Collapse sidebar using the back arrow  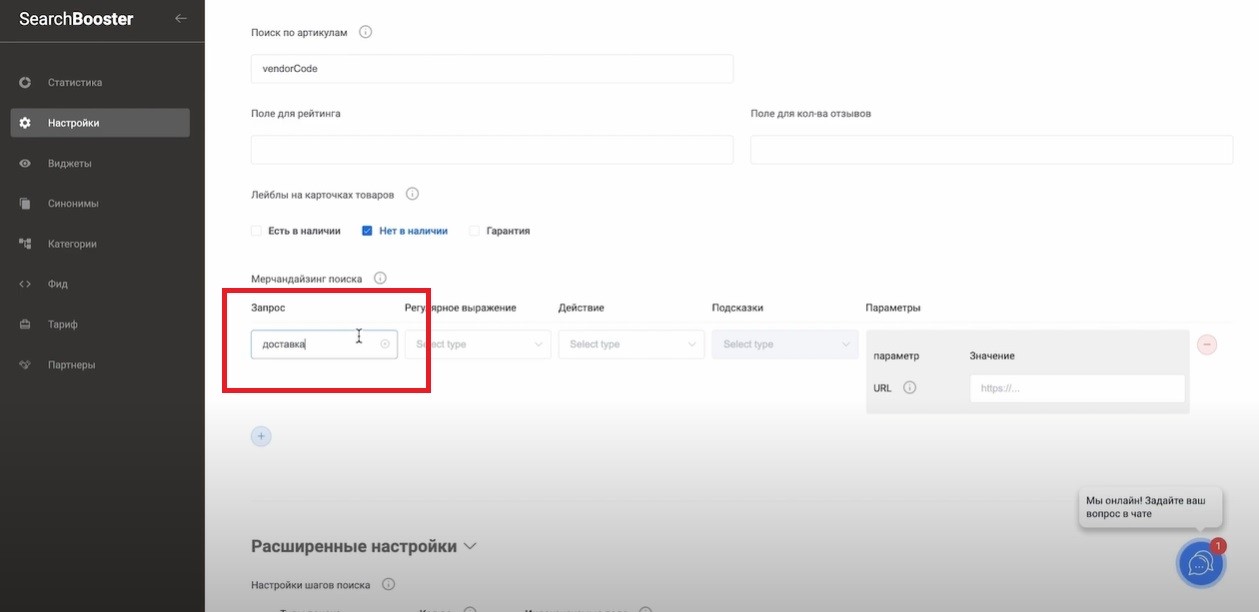(x=180, y=18)
